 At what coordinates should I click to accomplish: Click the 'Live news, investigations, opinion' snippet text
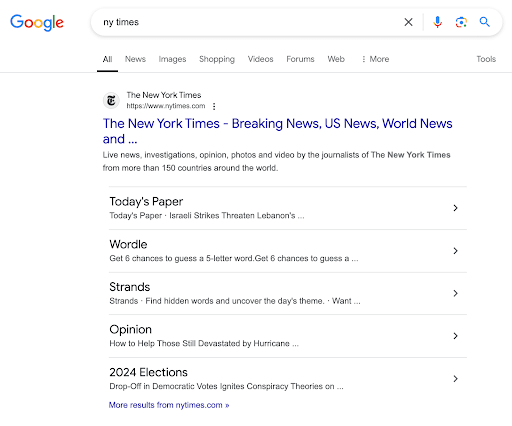(x=276, y=161)
